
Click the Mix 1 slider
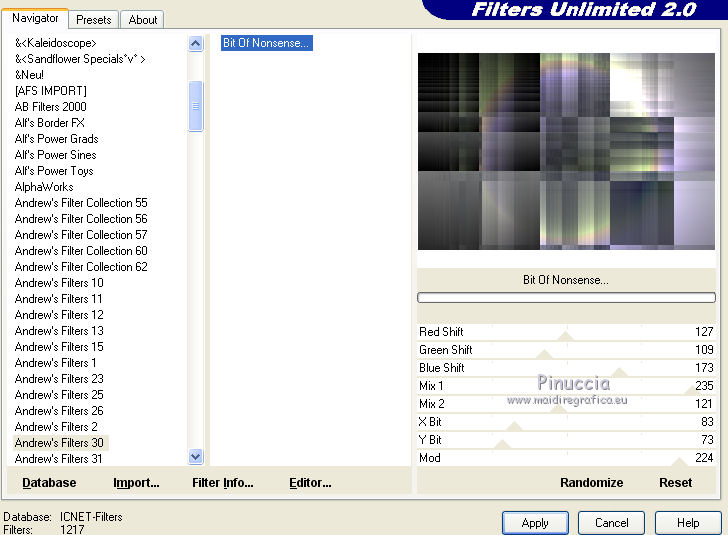(x=566, y=386)
